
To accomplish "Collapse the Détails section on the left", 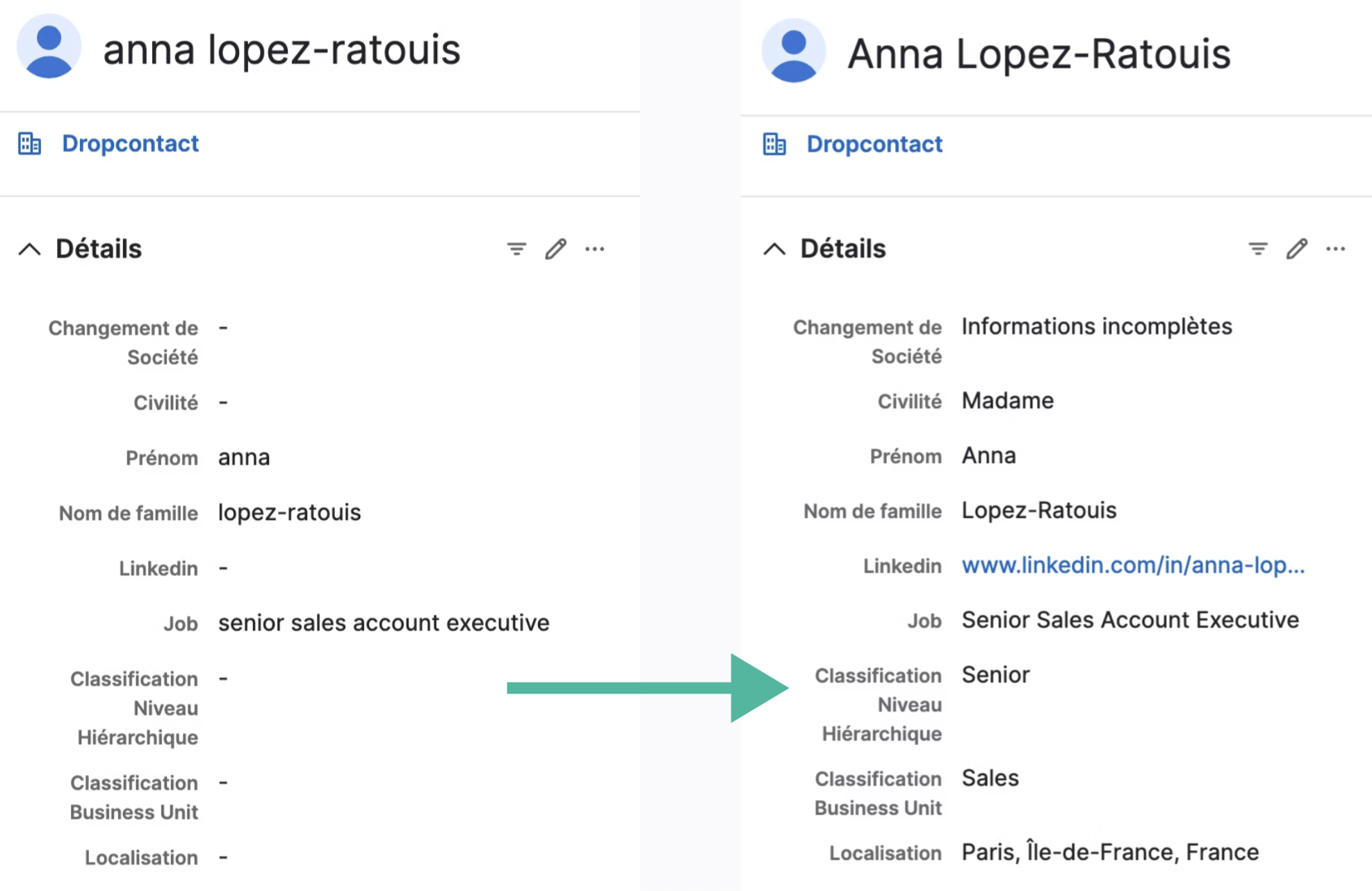I will [29, 248].
